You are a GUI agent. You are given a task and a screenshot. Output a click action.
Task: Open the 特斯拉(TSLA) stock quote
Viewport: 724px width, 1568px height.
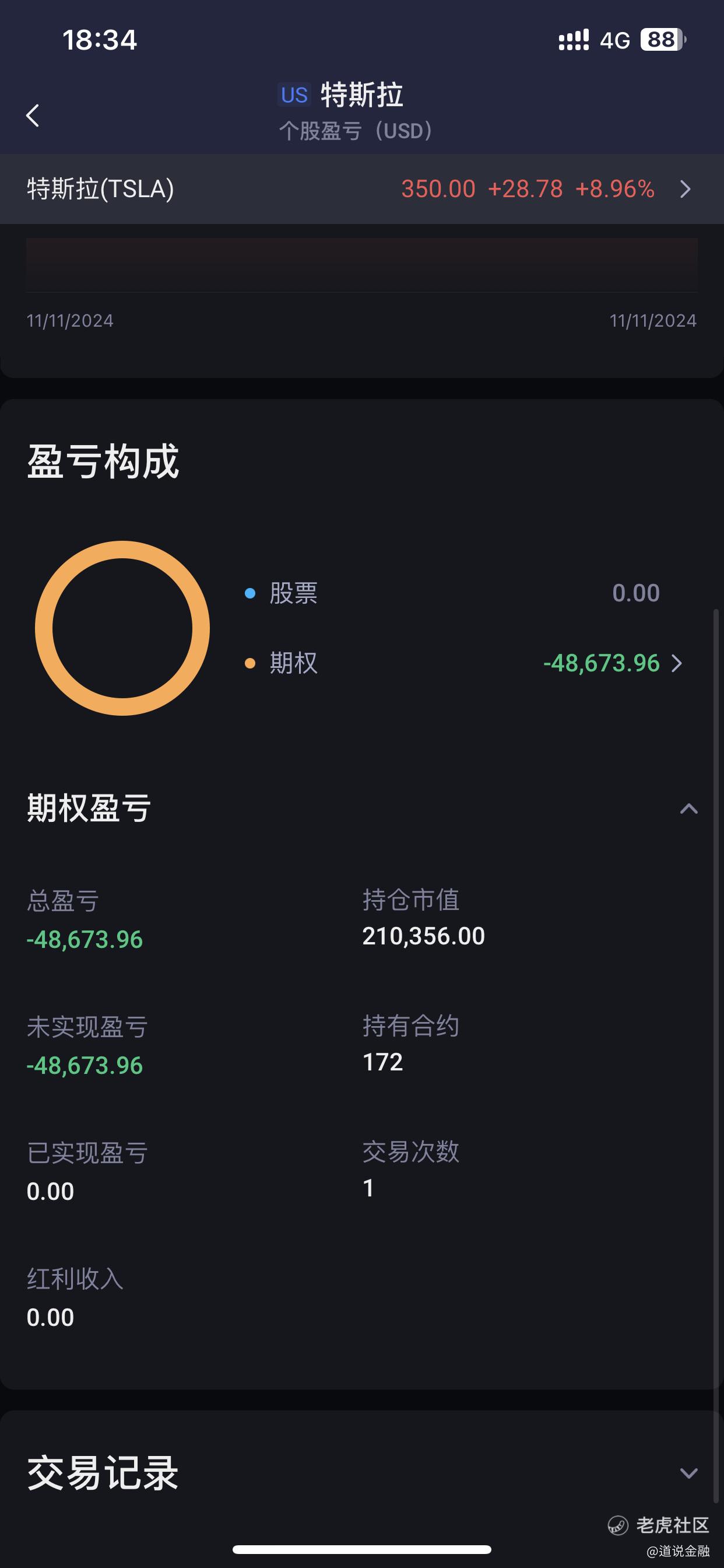(x=362, y=190)
